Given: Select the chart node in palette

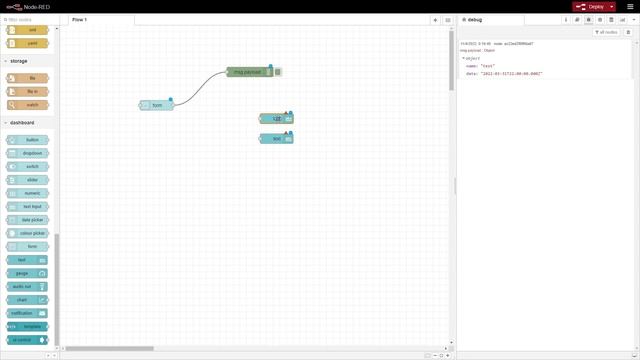Looking at the screenshot, I should [27, 300].
